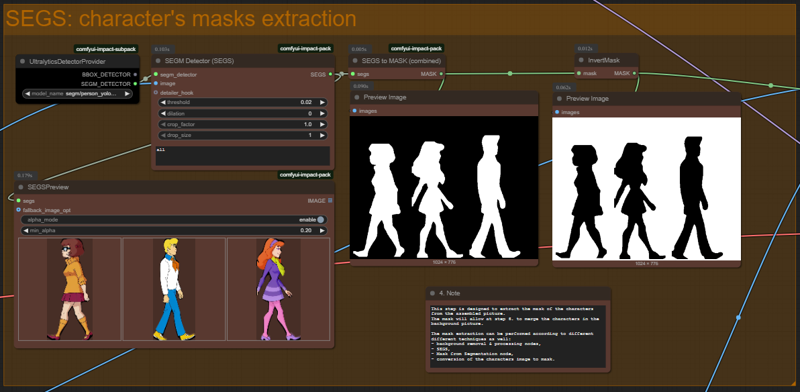Click the detailer_hook input port
This screenshot has width=800, height=392.
point(156,92)
